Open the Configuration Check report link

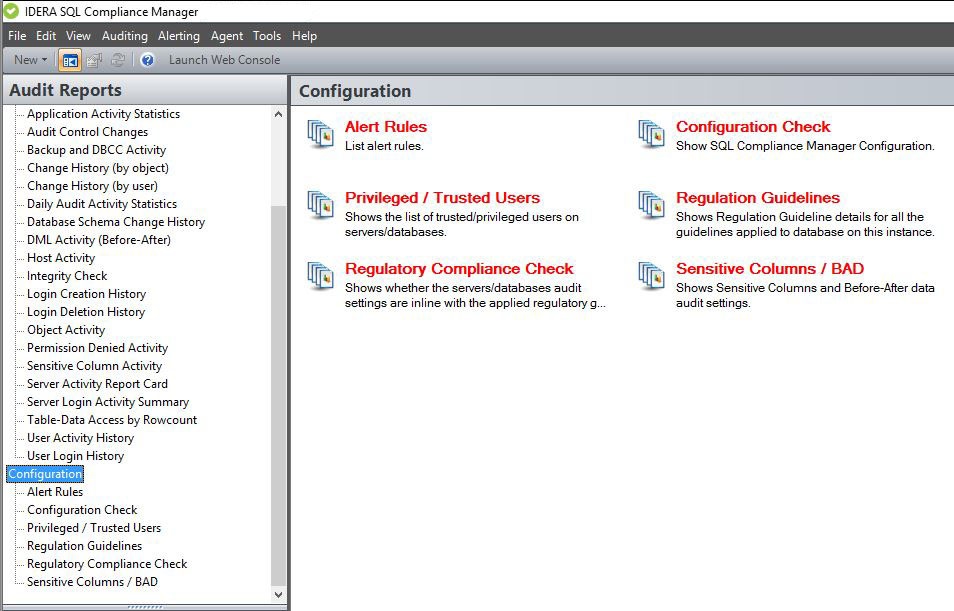[753, 127]
